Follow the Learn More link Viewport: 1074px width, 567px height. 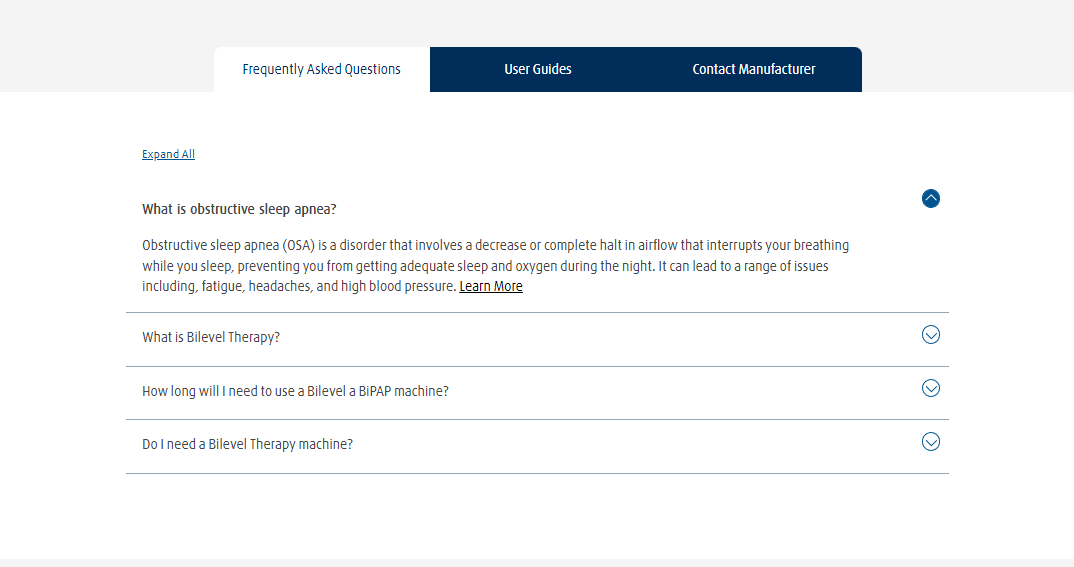pos(491,287)
